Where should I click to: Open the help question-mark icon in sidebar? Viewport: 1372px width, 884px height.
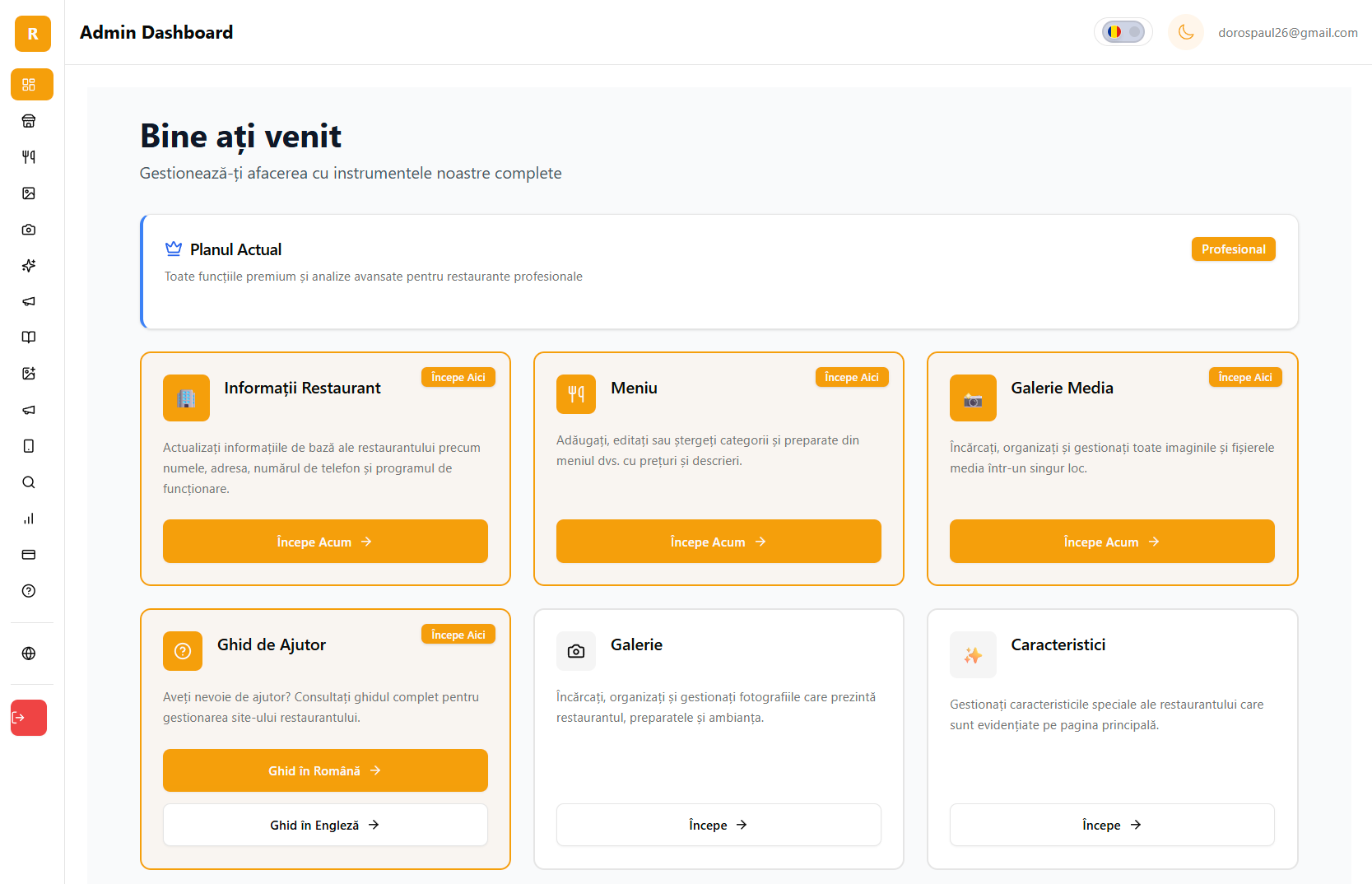pos(29,591)
